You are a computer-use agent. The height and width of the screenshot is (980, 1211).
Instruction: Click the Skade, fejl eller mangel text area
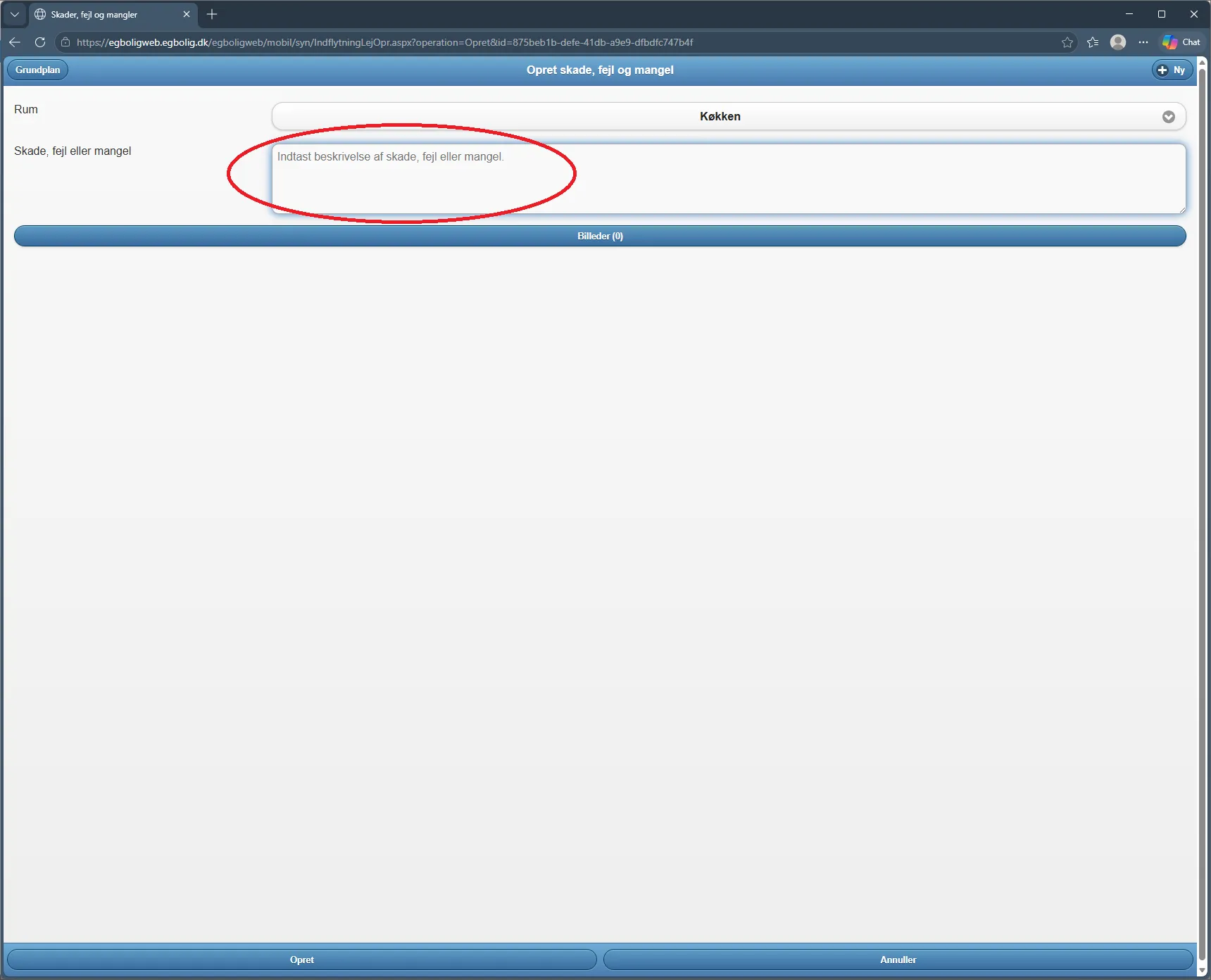729,179
